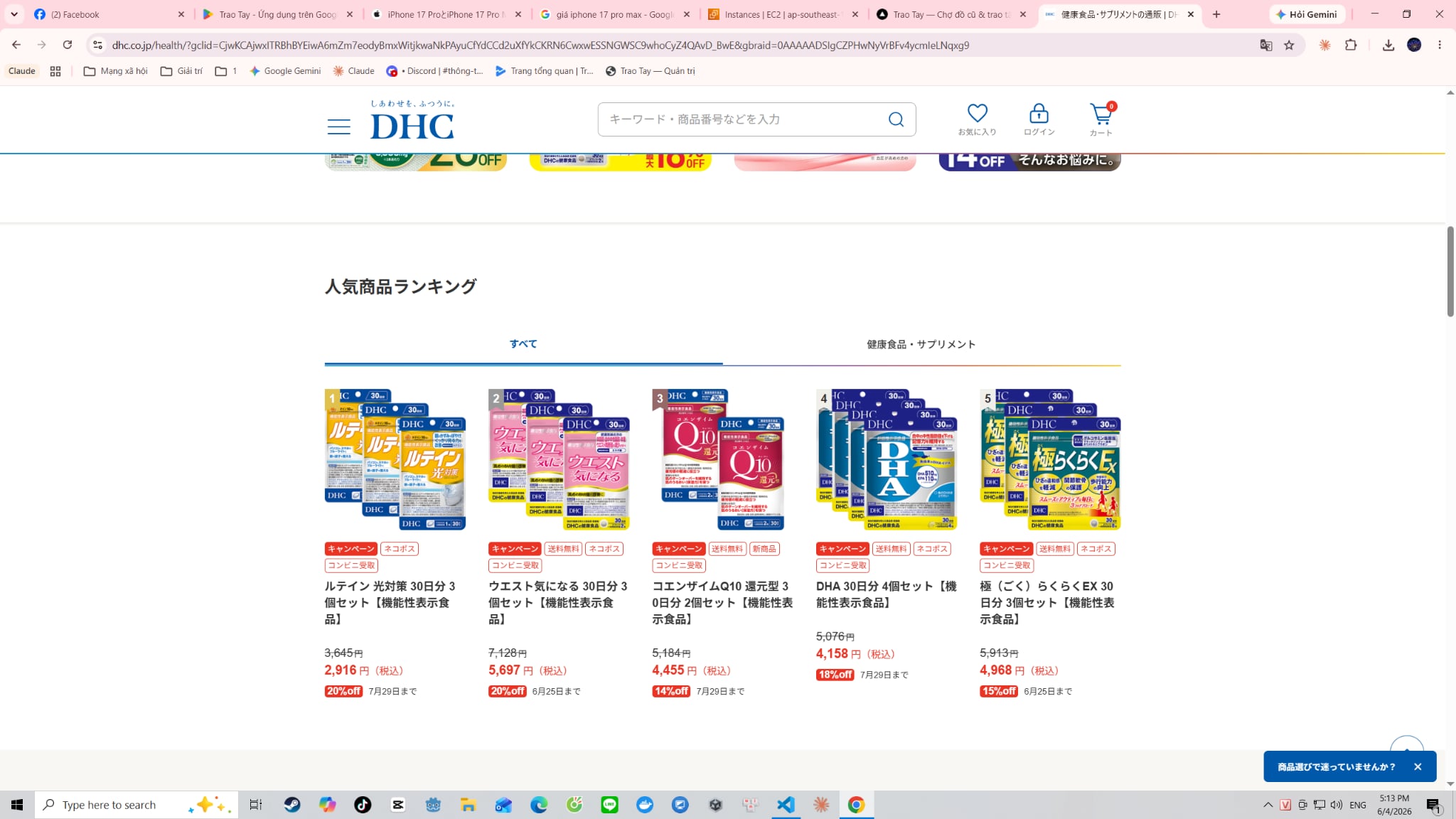Viewport: 1456px width, 819px height.
Task: Click the page vertical scrollbar thumb
Action: [1450, 272]
